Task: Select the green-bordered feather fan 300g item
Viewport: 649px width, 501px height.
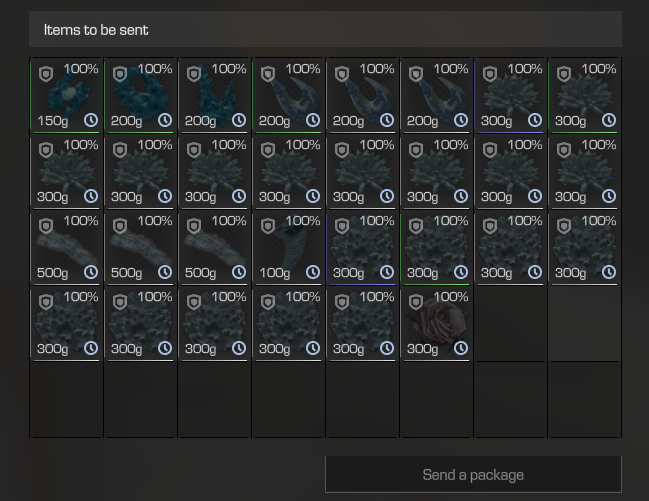Action: pyautogui.click(x=584, y=96)
